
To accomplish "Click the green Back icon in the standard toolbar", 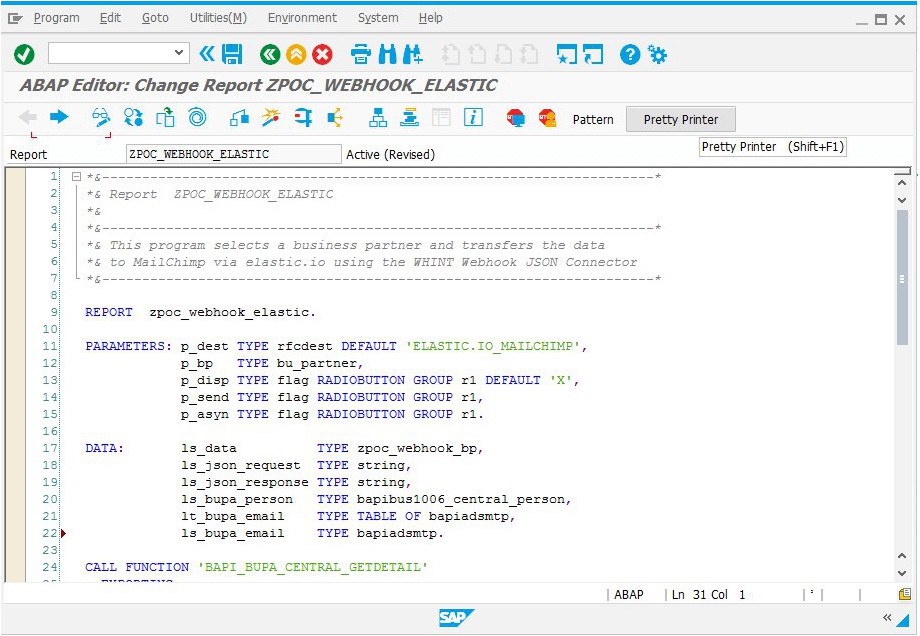I will [x=270, y=55].
